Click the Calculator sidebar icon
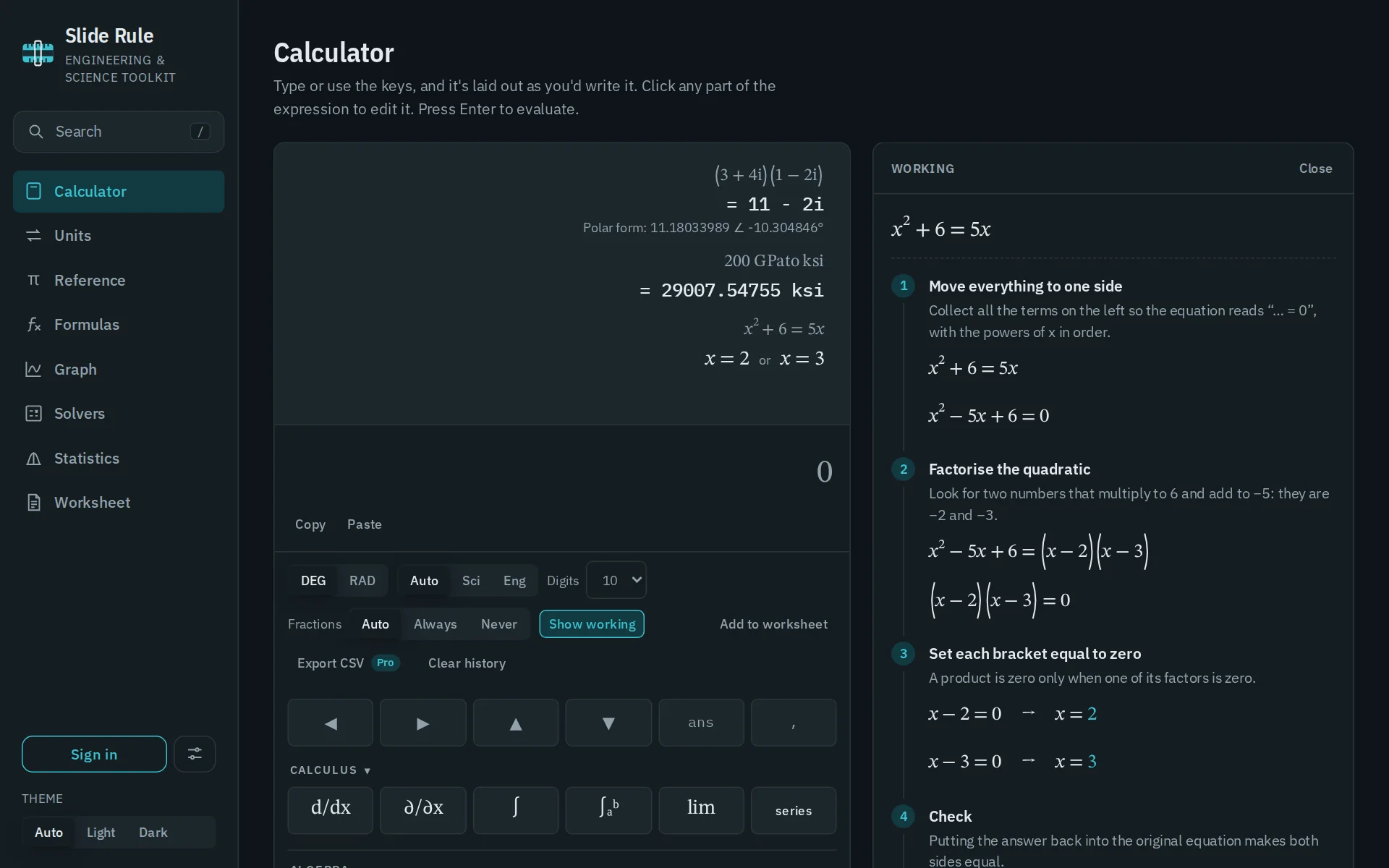 point(33,191)
